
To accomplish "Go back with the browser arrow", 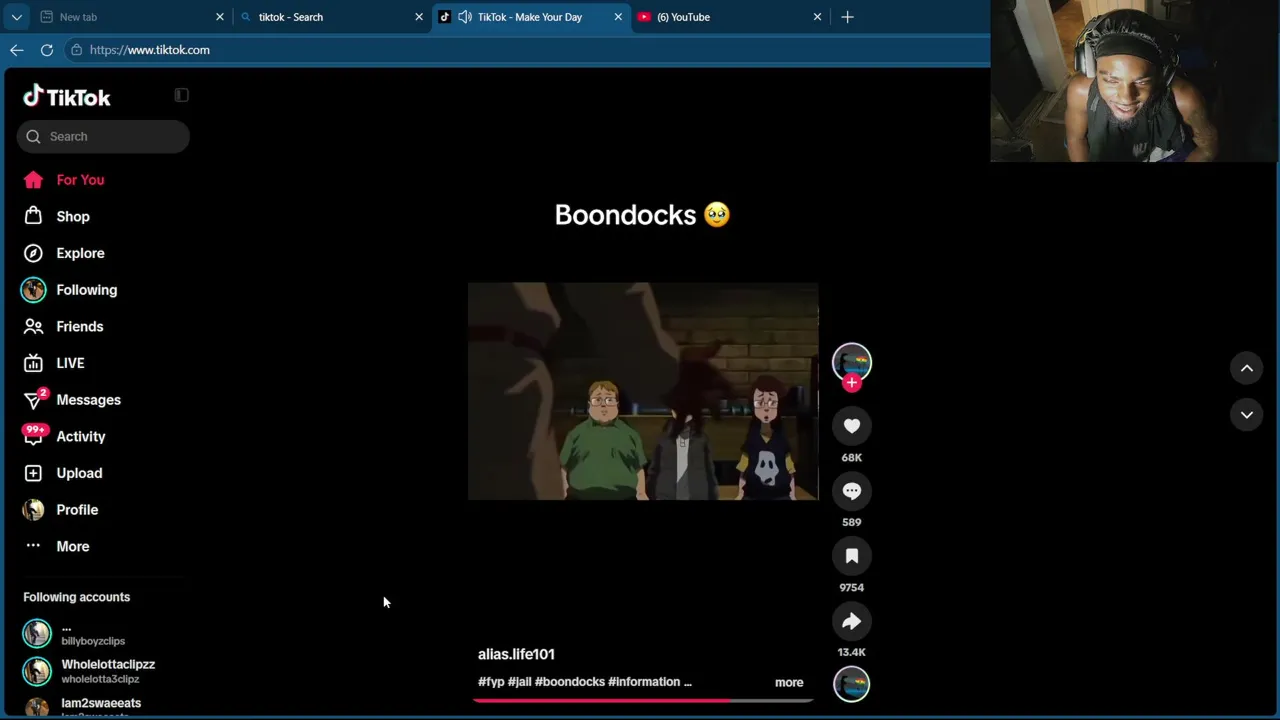I will pyautogui.click(x=17, y=50).
